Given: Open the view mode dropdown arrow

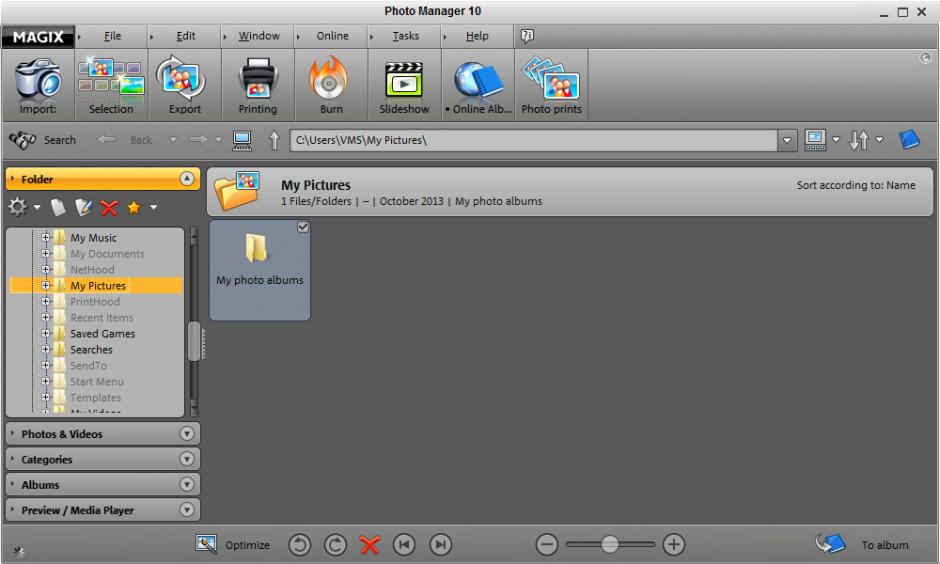Looking at the screenshot, I should 836,140.
